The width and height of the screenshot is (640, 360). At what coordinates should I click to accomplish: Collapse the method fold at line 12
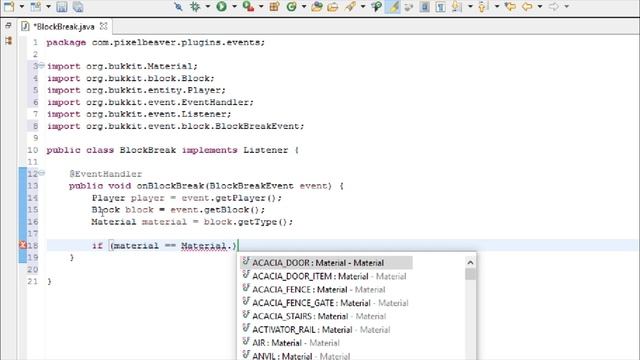42,173
